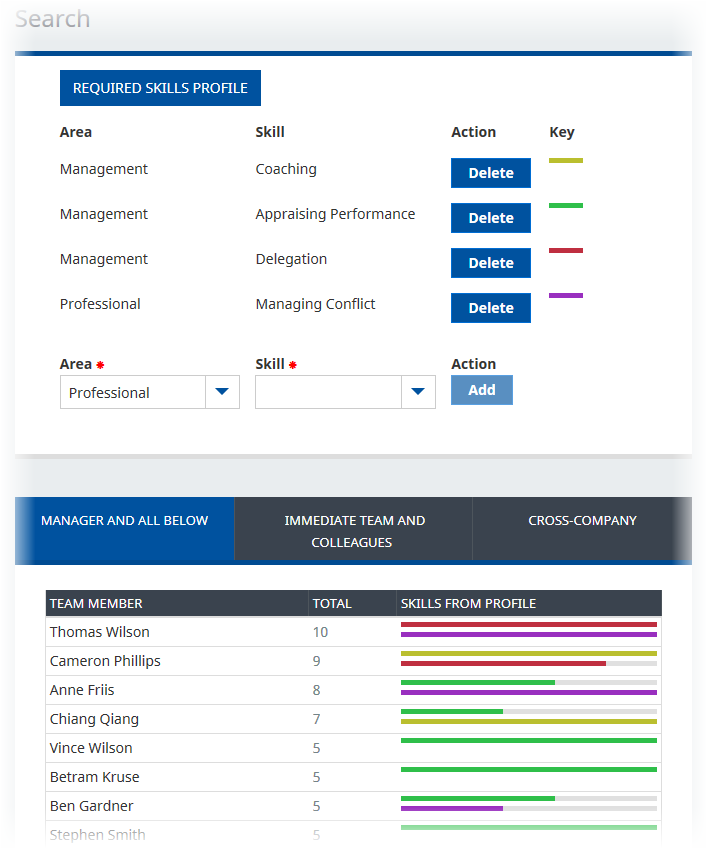
Task: Remove the Delegation skill
Action: [x=490, y=263]
